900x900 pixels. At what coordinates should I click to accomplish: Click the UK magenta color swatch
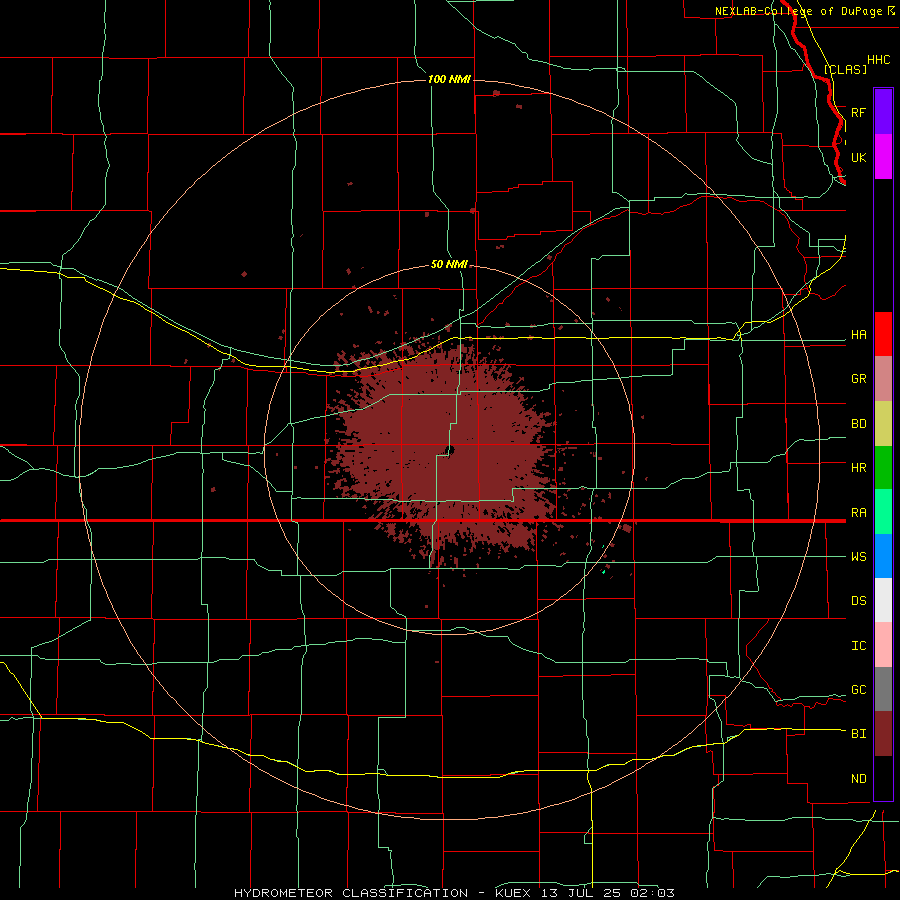(883, 157)
